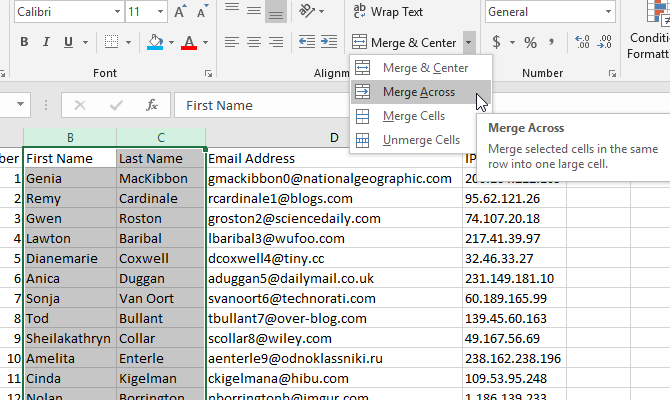
Task: Confirm formula bar entry checkmark
Action: tap(116, 105)
